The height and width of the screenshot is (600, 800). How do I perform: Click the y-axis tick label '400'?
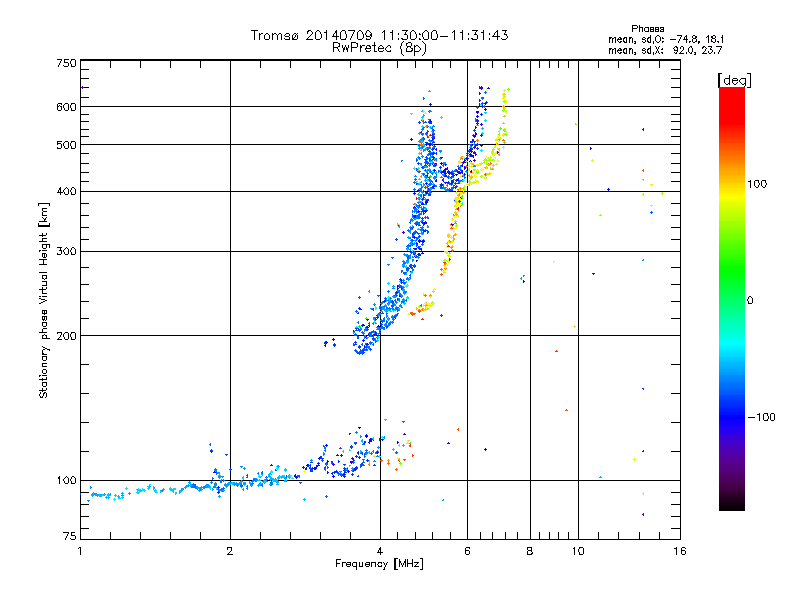(x=66, y=192)
